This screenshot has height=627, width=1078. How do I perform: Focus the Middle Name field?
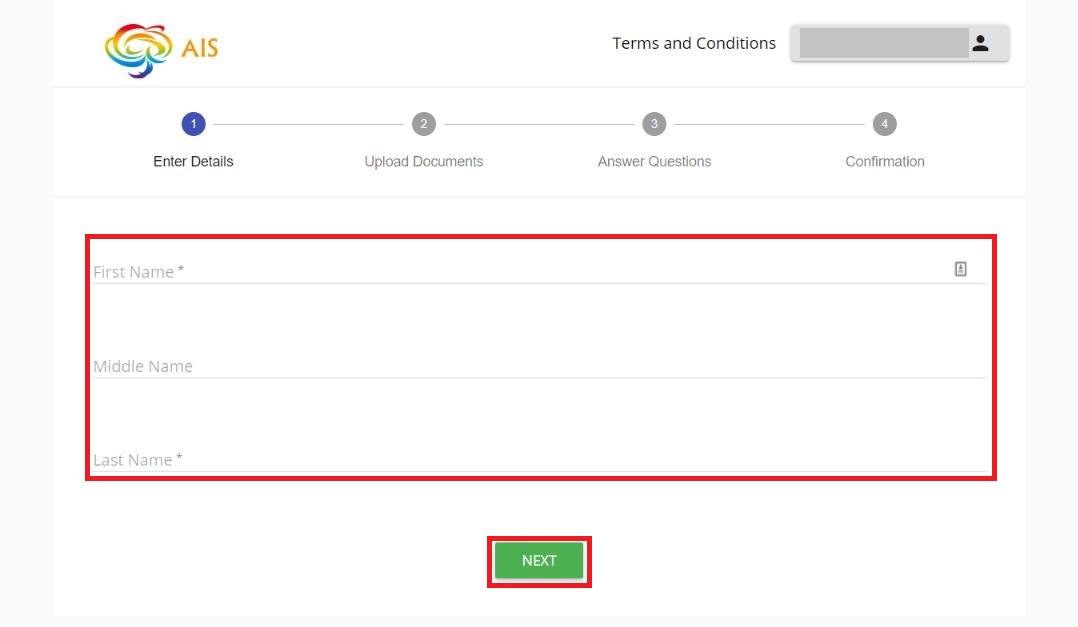[540, 365]
